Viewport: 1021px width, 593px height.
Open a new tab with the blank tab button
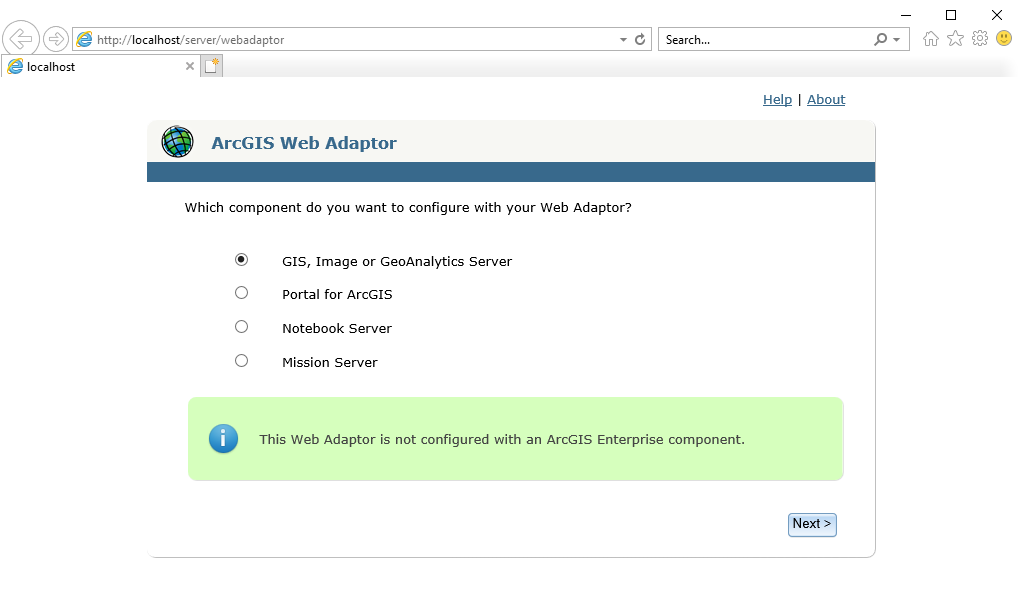click(212, 66)
